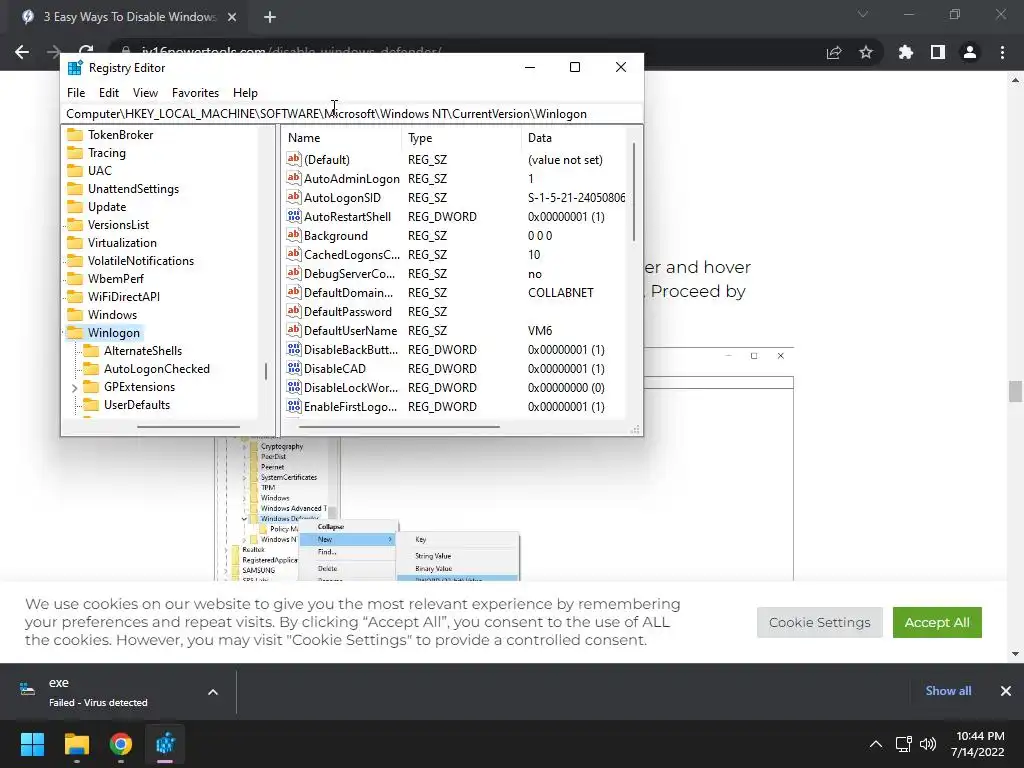Click the tree pane vertical scrollbar thumb
The width and height of the screenshot is (1024, 768).
click(266, 372)
